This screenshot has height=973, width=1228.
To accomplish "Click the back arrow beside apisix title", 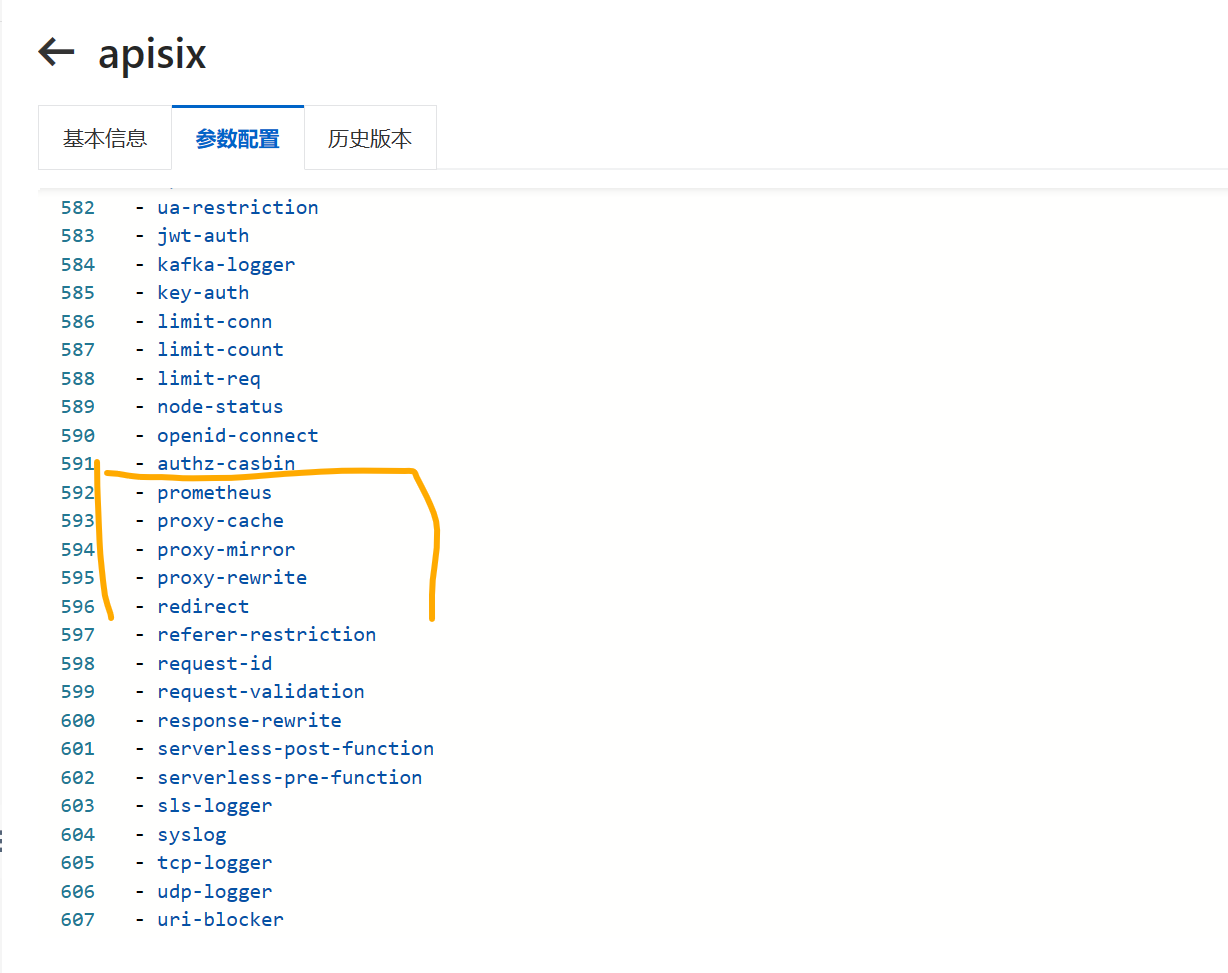I will coord(55,53).
